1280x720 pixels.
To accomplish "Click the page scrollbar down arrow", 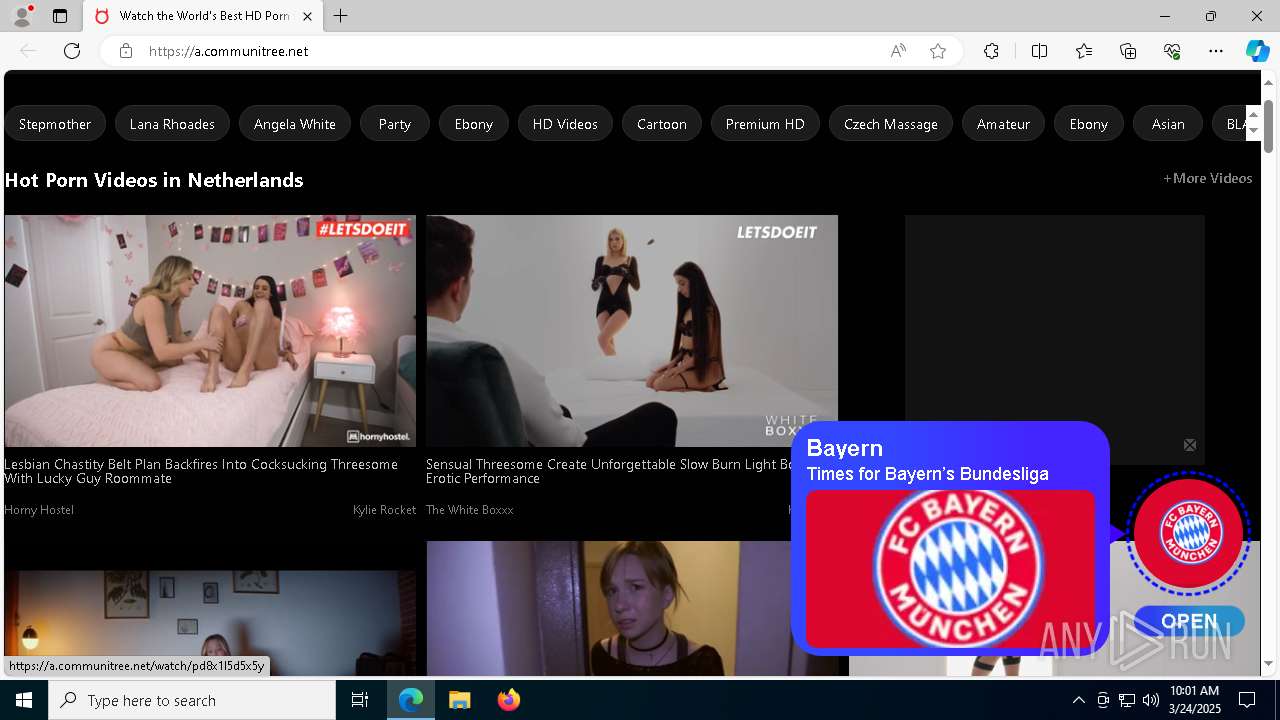I will coord(1269,663).
